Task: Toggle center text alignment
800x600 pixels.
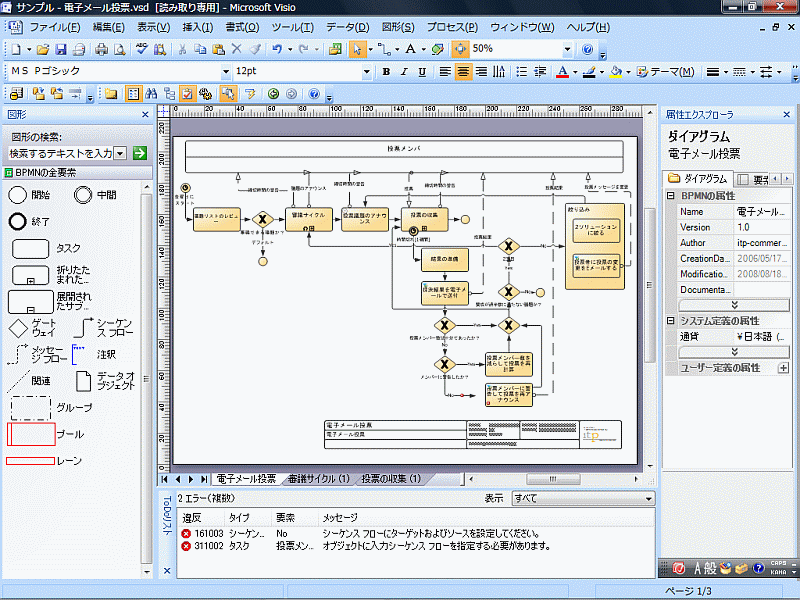Action: click(463, 72)
